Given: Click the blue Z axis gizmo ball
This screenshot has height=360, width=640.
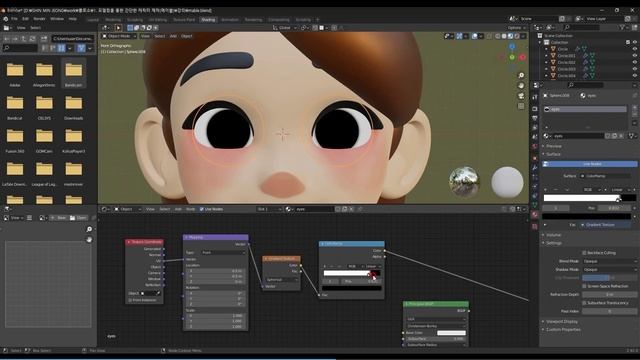Looking at the screenshot, I should pyautogui.click(x=512, y=47).
